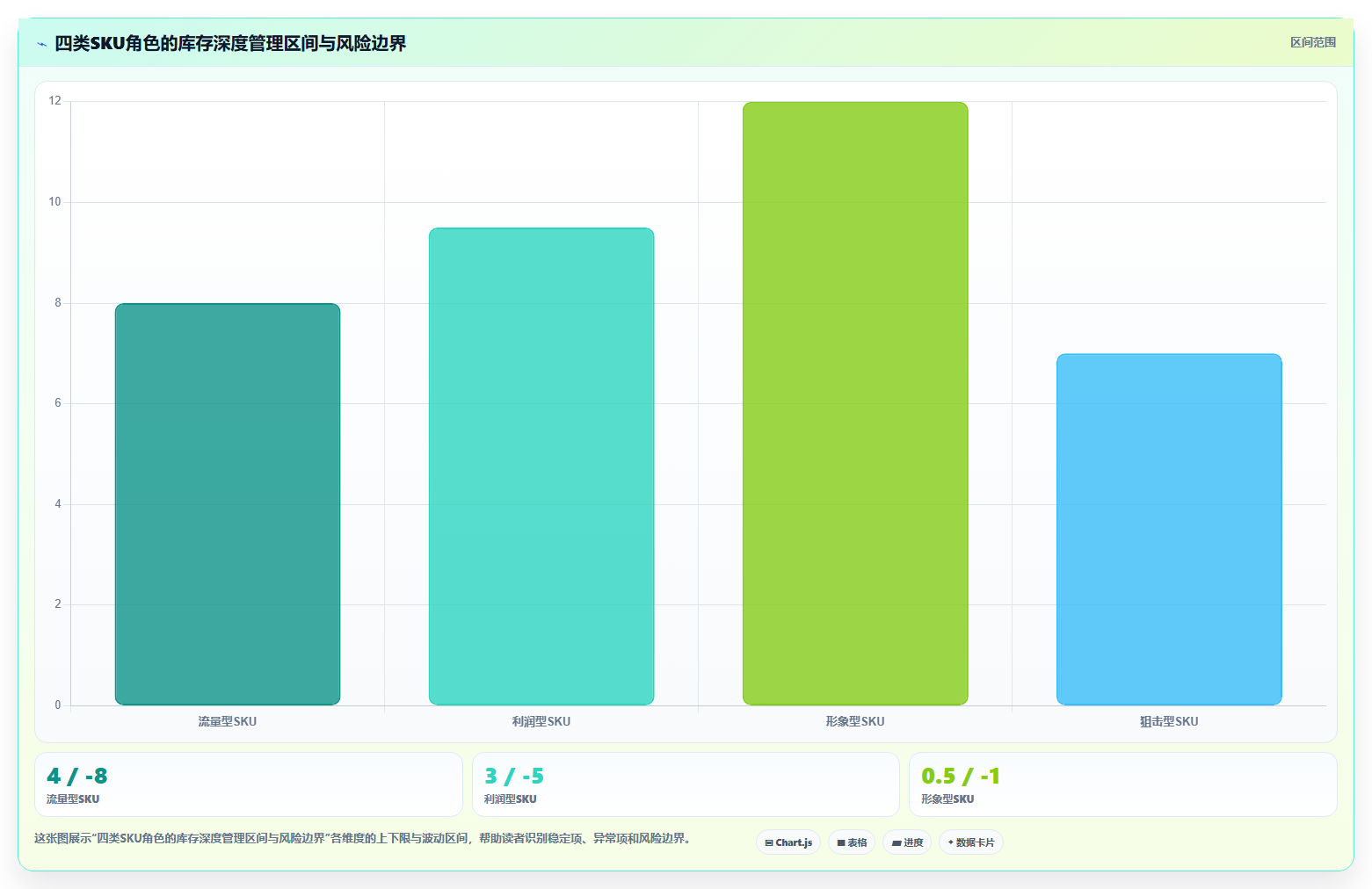Click the 数据卡片 tag chip

click(971, 842)
